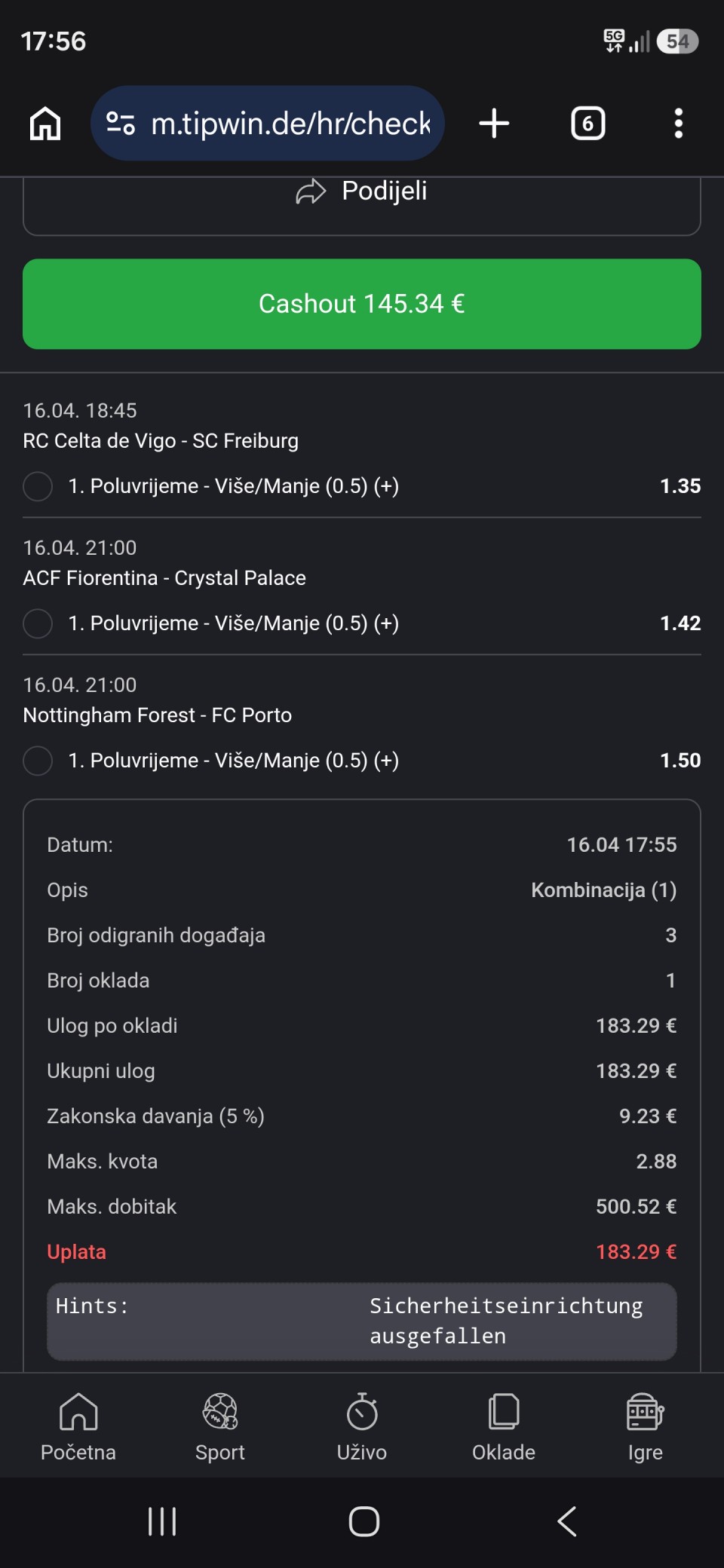Select circle for Nottingham Forest - Porto bet
This screenshot has width=724, height=1568.
point(38,761)
